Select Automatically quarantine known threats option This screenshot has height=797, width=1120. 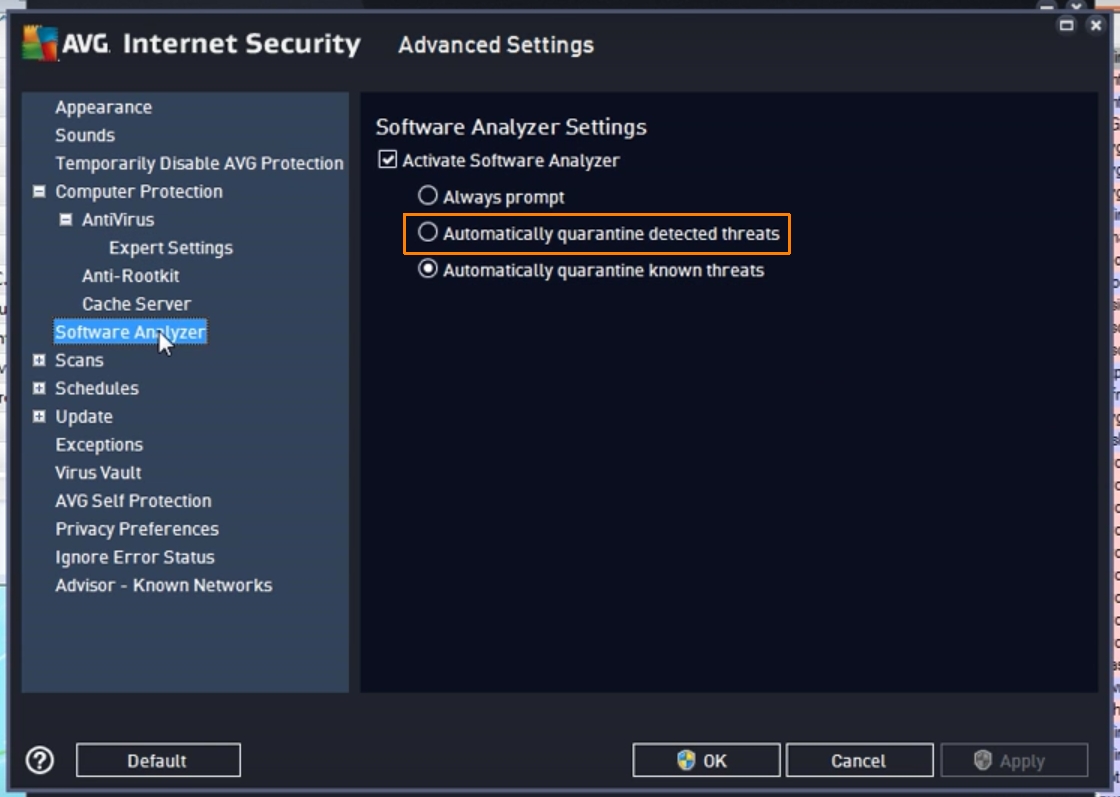click(428, 269)
